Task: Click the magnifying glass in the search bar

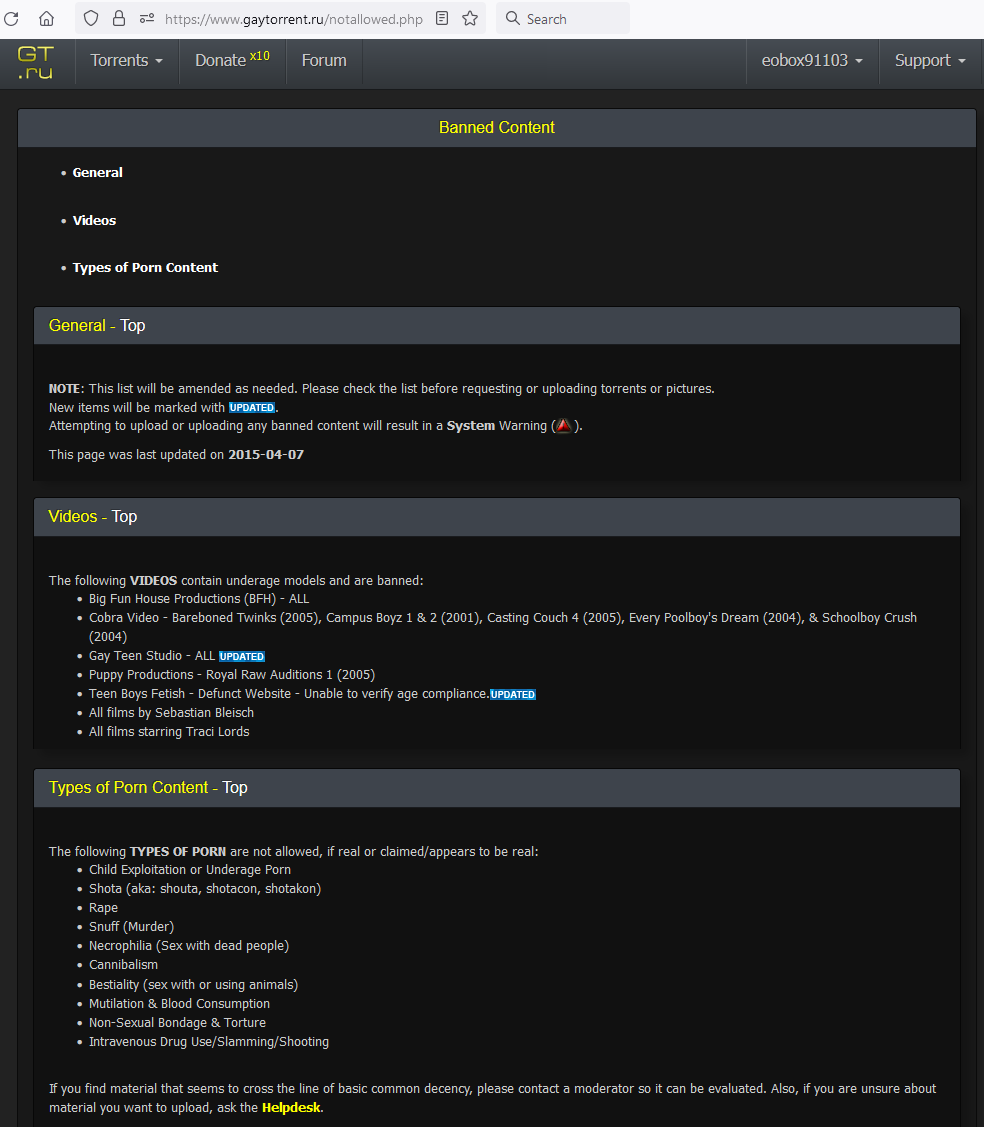Action: (510, 17)
